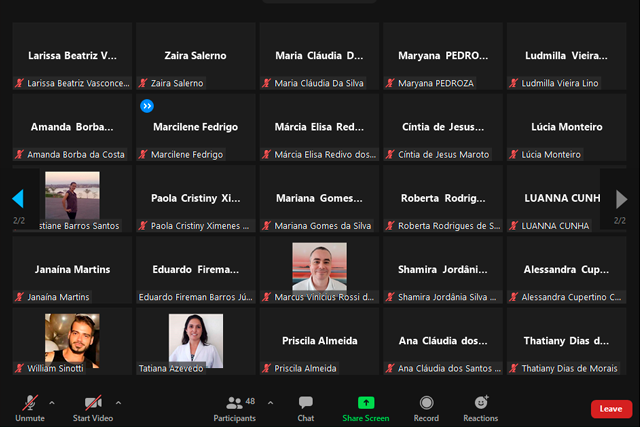Select William Sinotti's video tile
This screenshot has width=640, height=427.
point(72,341)
